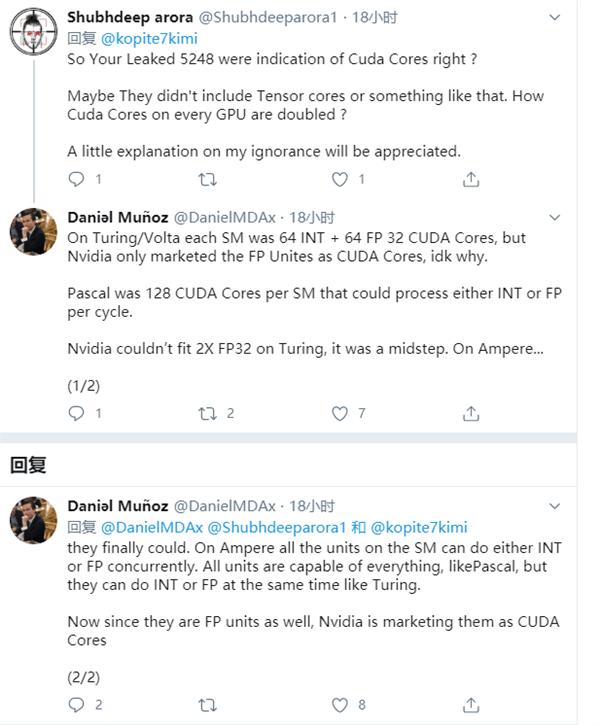Reply to Daniel Muñoz's (1/2) tweet
This screenshot has width=600, height=725.
pyautogui.click(x=76, y=413)
